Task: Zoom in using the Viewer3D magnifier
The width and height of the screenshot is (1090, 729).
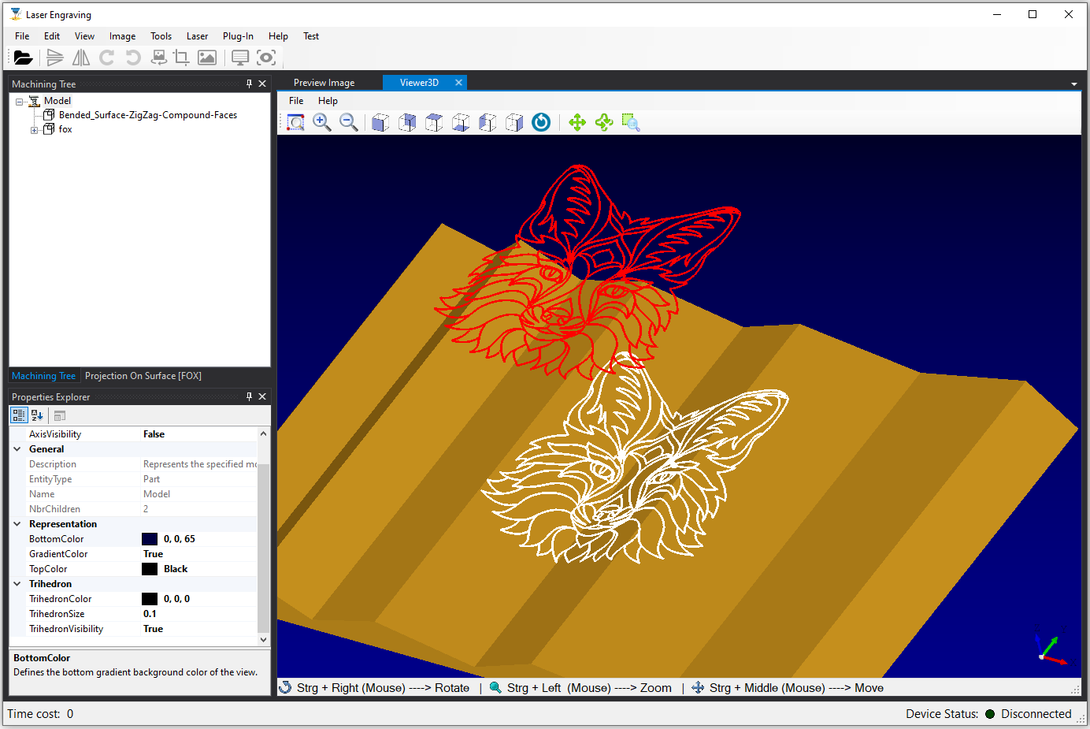Action: coord(322,122)
